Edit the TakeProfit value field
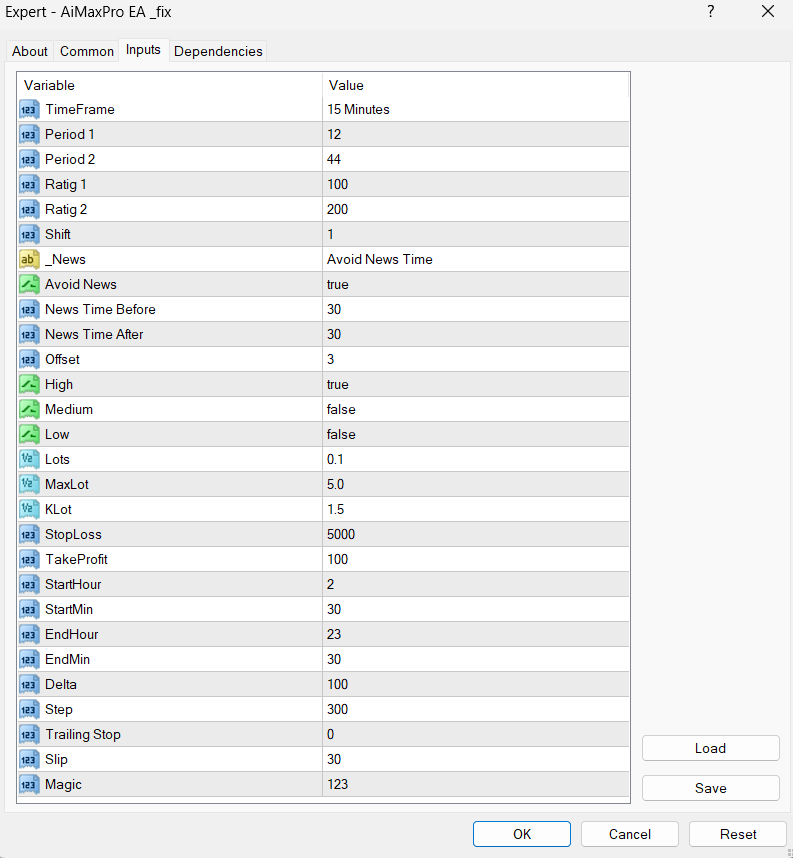Screen dimensions: 793x858 point(476,559)
